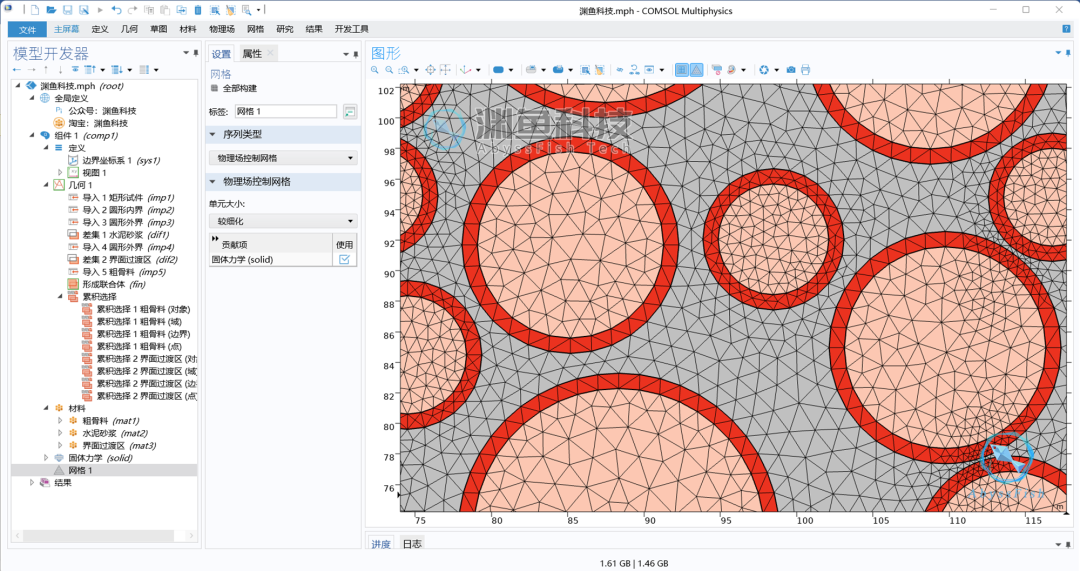Image resolution: width=1080 pixels, height=571 pixels.
Task: Toggle the grid display button in graphics toolbar
Action: (681, 70)
